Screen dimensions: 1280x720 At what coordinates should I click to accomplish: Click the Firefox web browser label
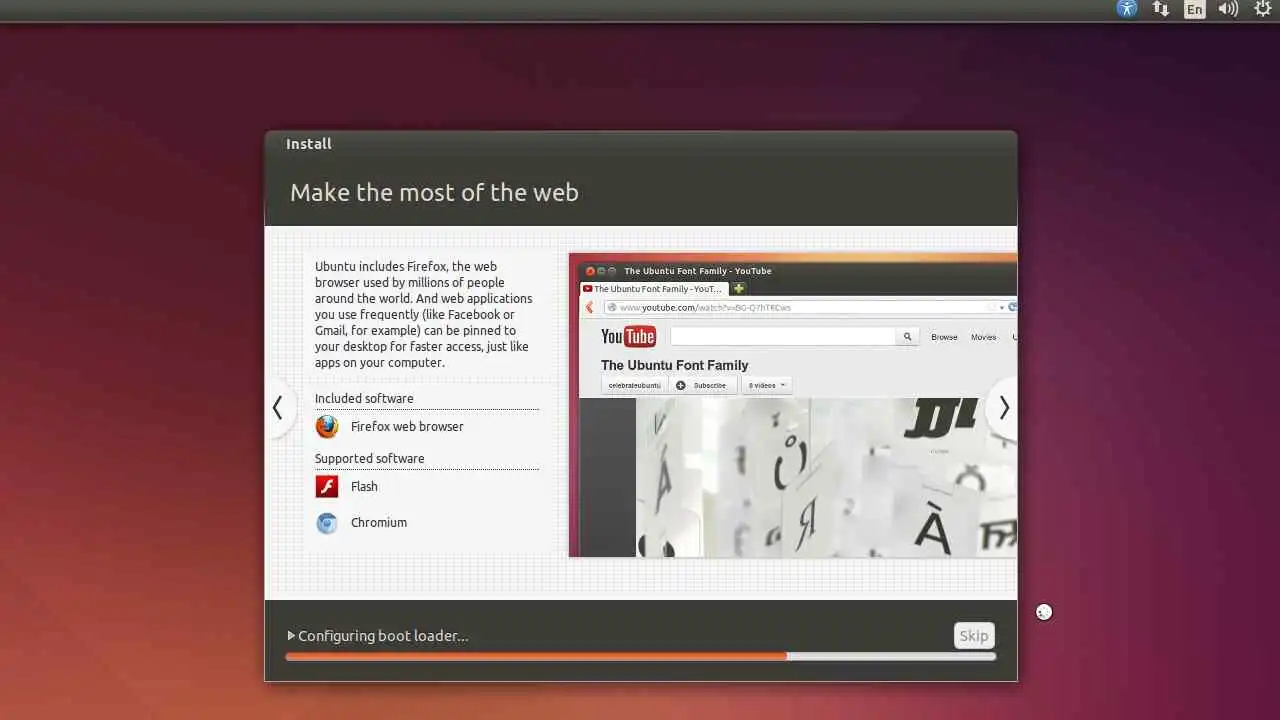(407, 427)
